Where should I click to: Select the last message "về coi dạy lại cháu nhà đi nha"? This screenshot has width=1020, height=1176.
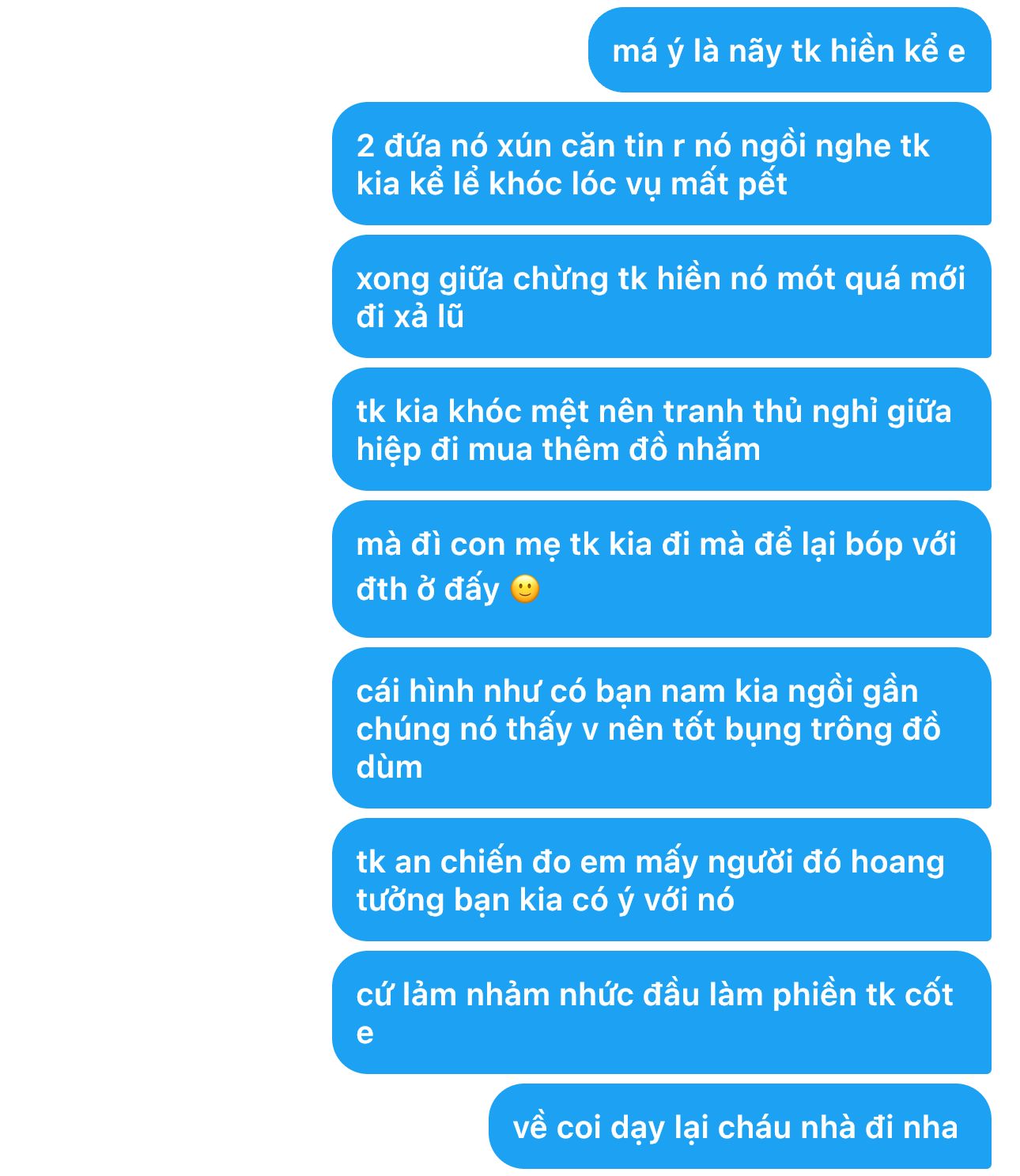point(740,1126)
